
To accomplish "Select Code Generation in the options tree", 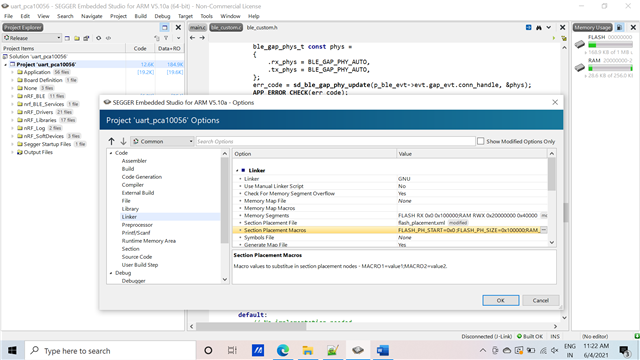I will point(142,177).
